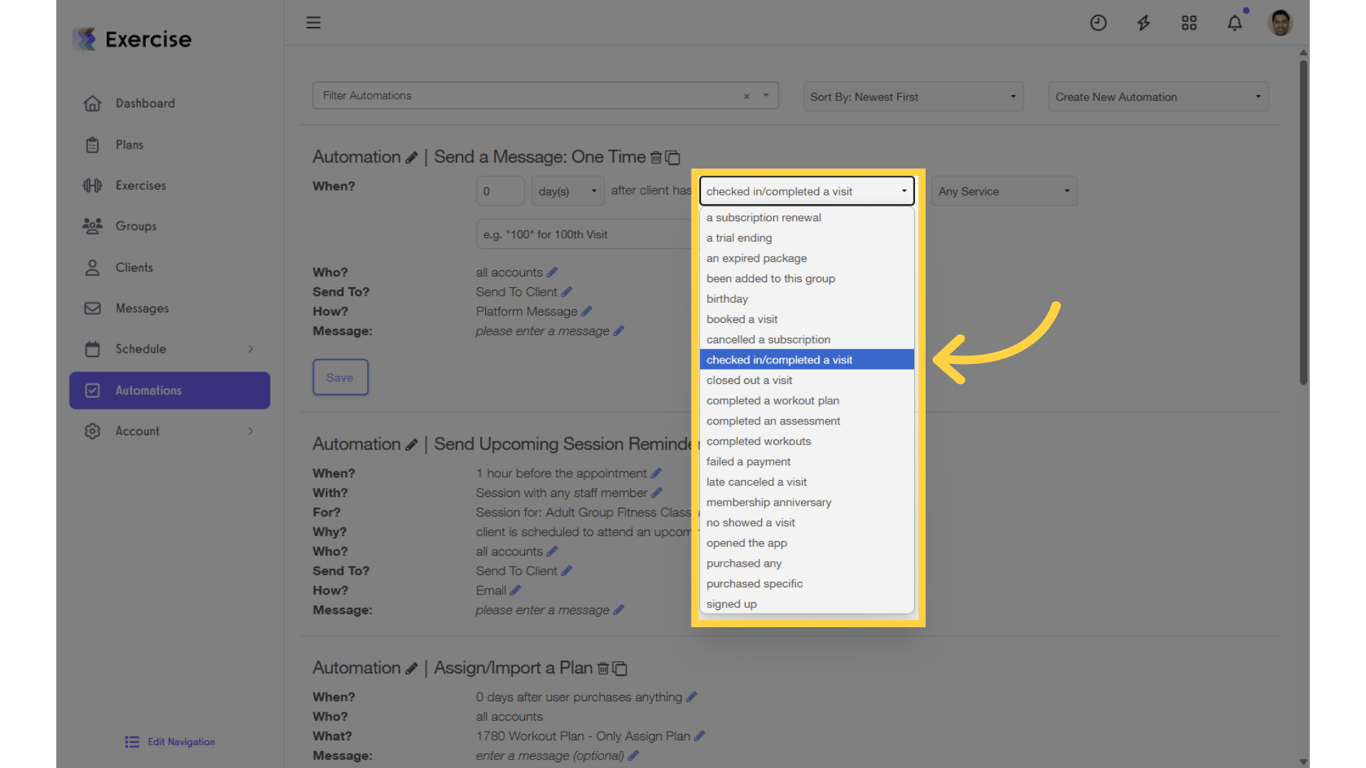The image size is (1366, 768).
Task: Edit 'Platform Message' using its pencil icon
Action: [x=587, y=311]
